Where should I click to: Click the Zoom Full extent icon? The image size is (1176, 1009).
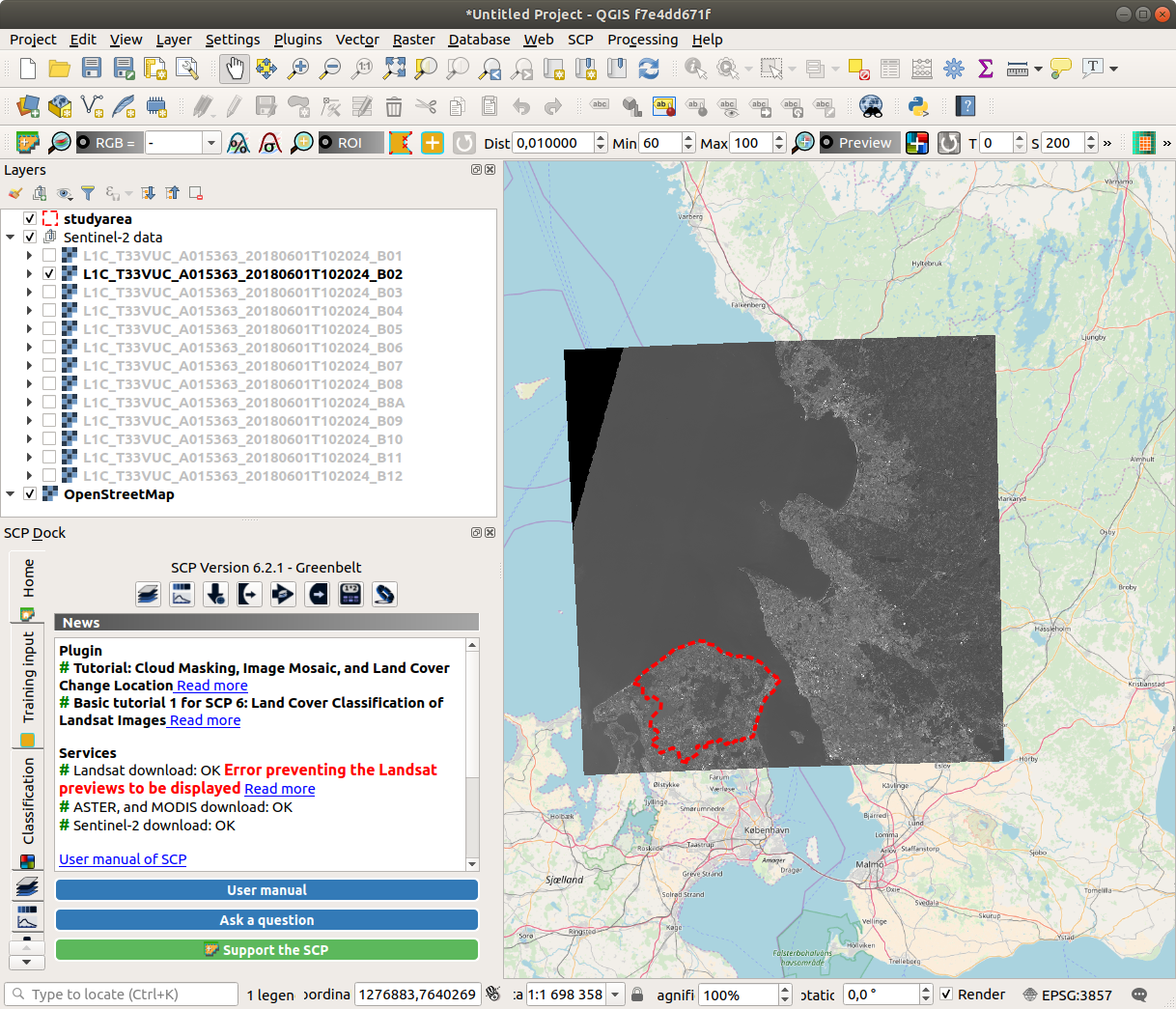[x=394, y=69]
